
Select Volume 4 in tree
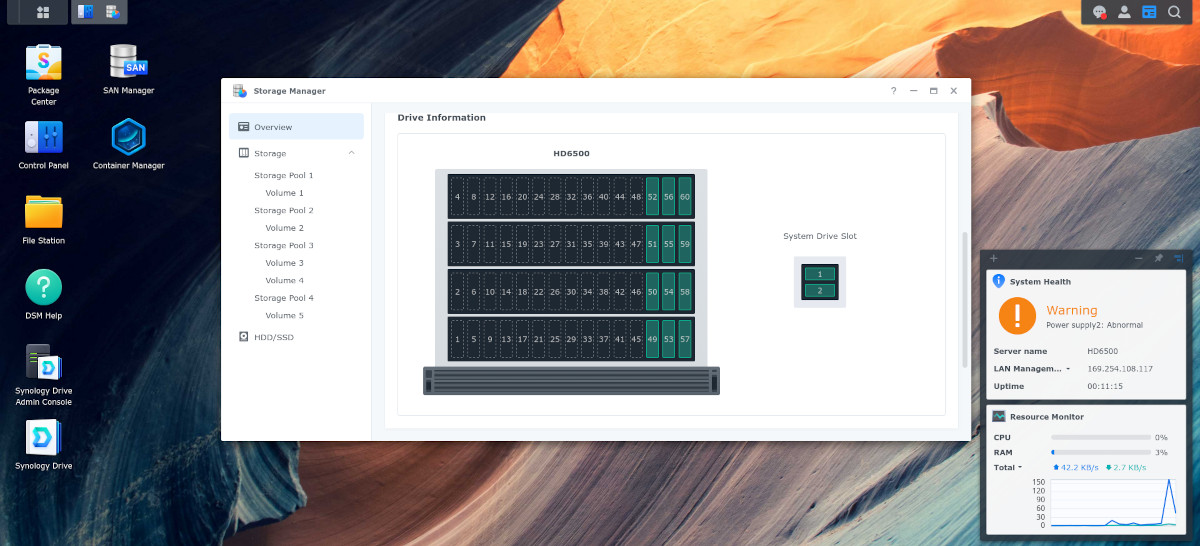pos(285,280)
